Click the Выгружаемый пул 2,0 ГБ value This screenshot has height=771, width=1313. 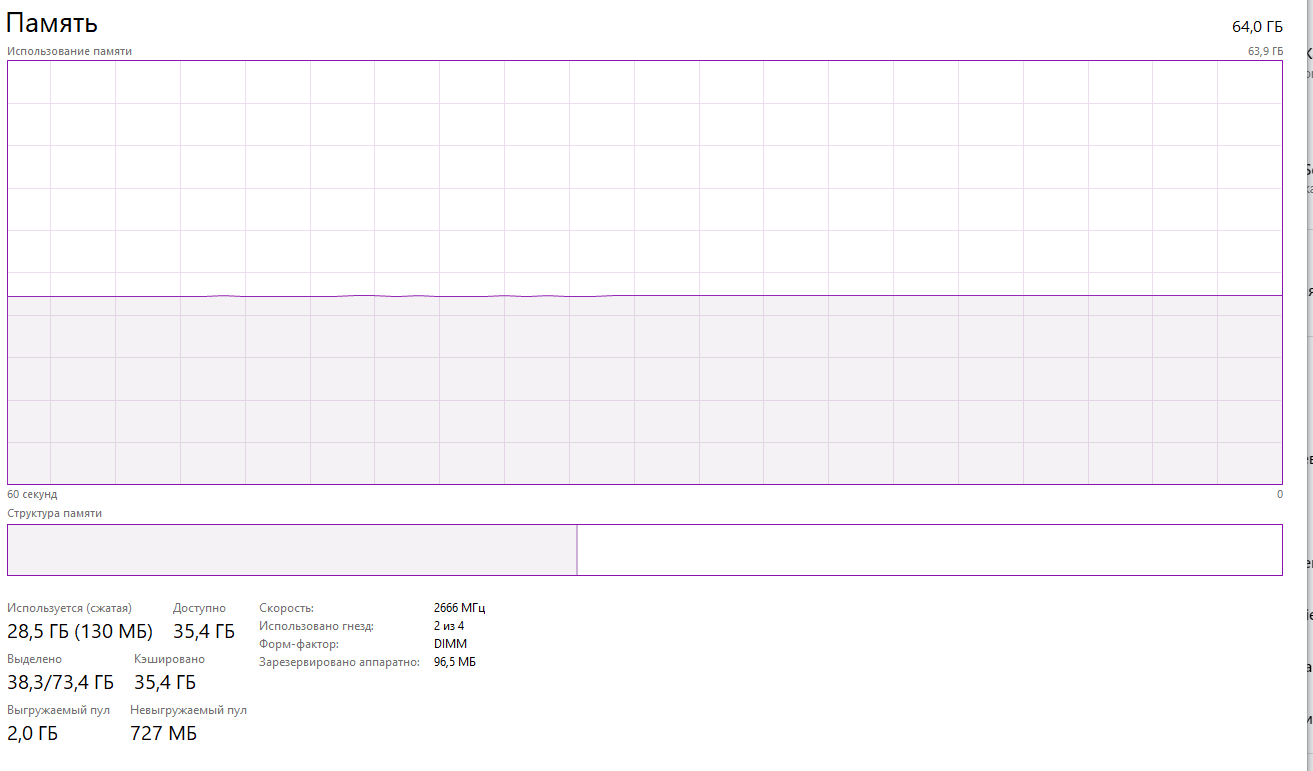tap(32, 734)
